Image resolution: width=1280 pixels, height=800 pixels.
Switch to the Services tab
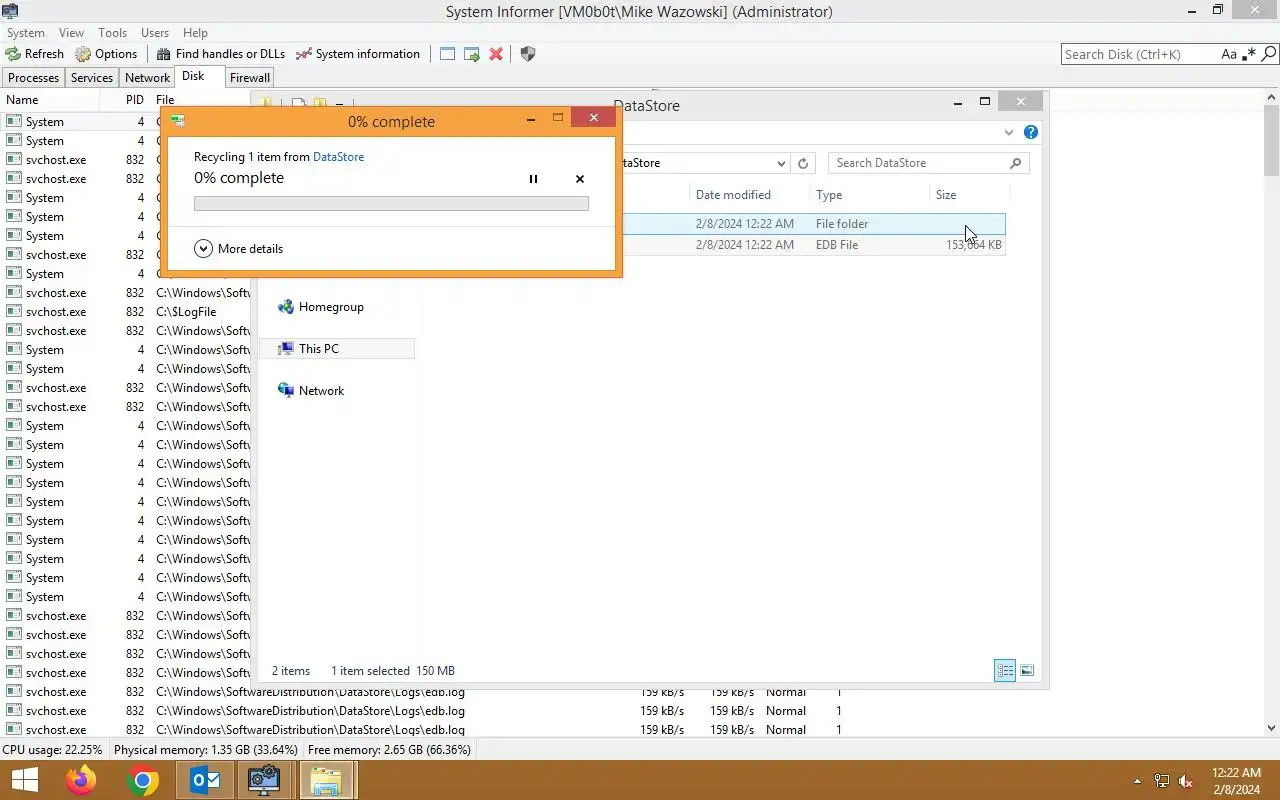tap(92, 78)
